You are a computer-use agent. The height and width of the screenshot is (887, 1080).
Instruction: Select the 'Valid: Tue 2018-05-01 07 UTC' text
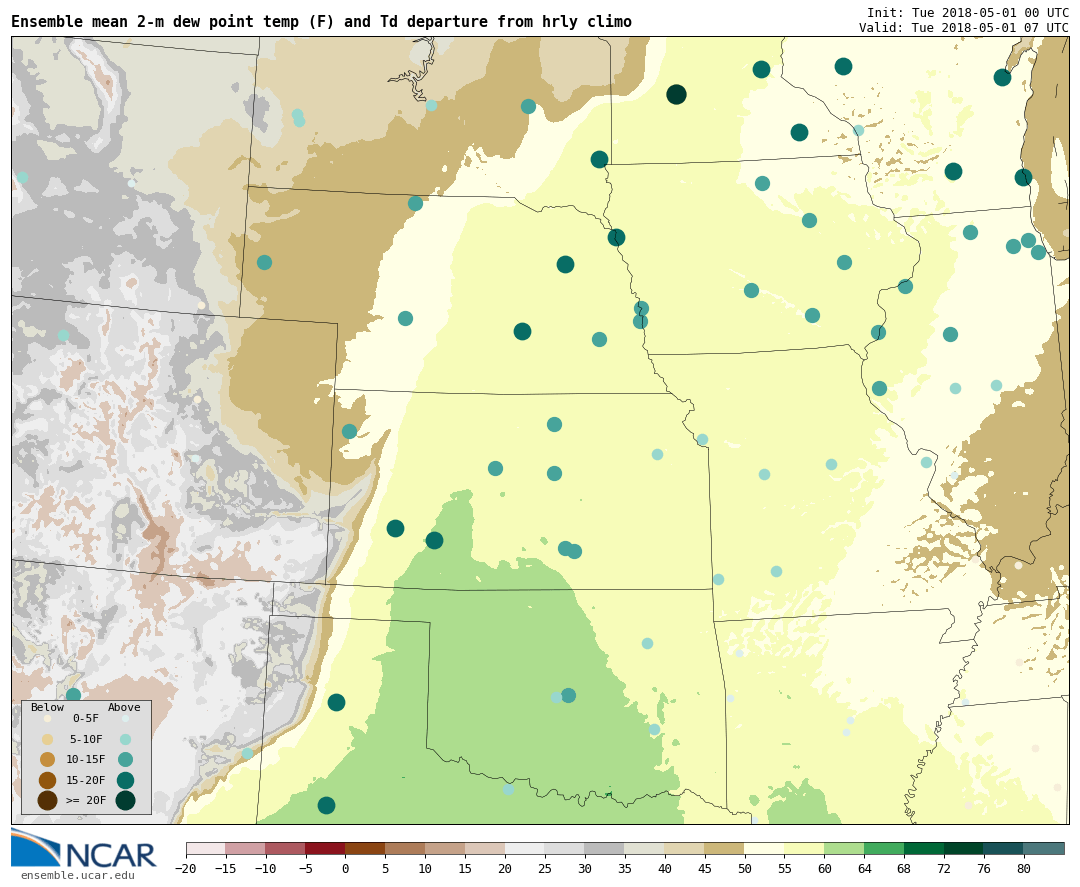tap(964, 28)
